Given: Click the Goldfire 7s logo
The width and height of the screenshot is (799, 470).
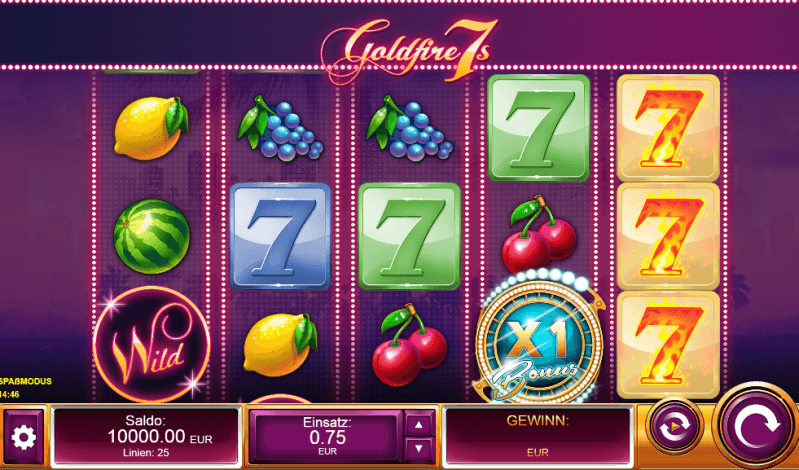Looking at the screenshot, I should click(410, 50).
